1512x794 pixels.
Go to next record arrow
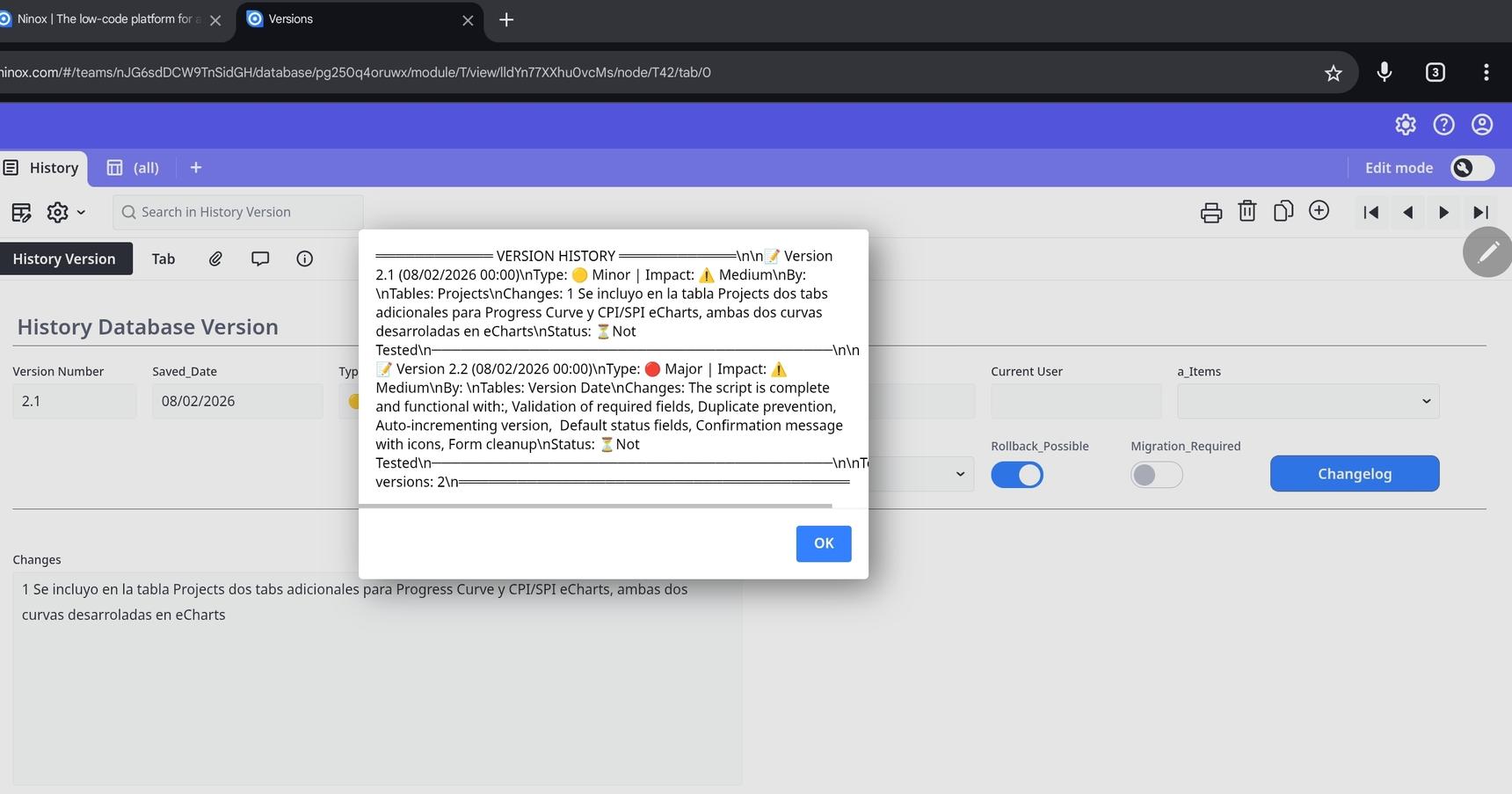1443,212
